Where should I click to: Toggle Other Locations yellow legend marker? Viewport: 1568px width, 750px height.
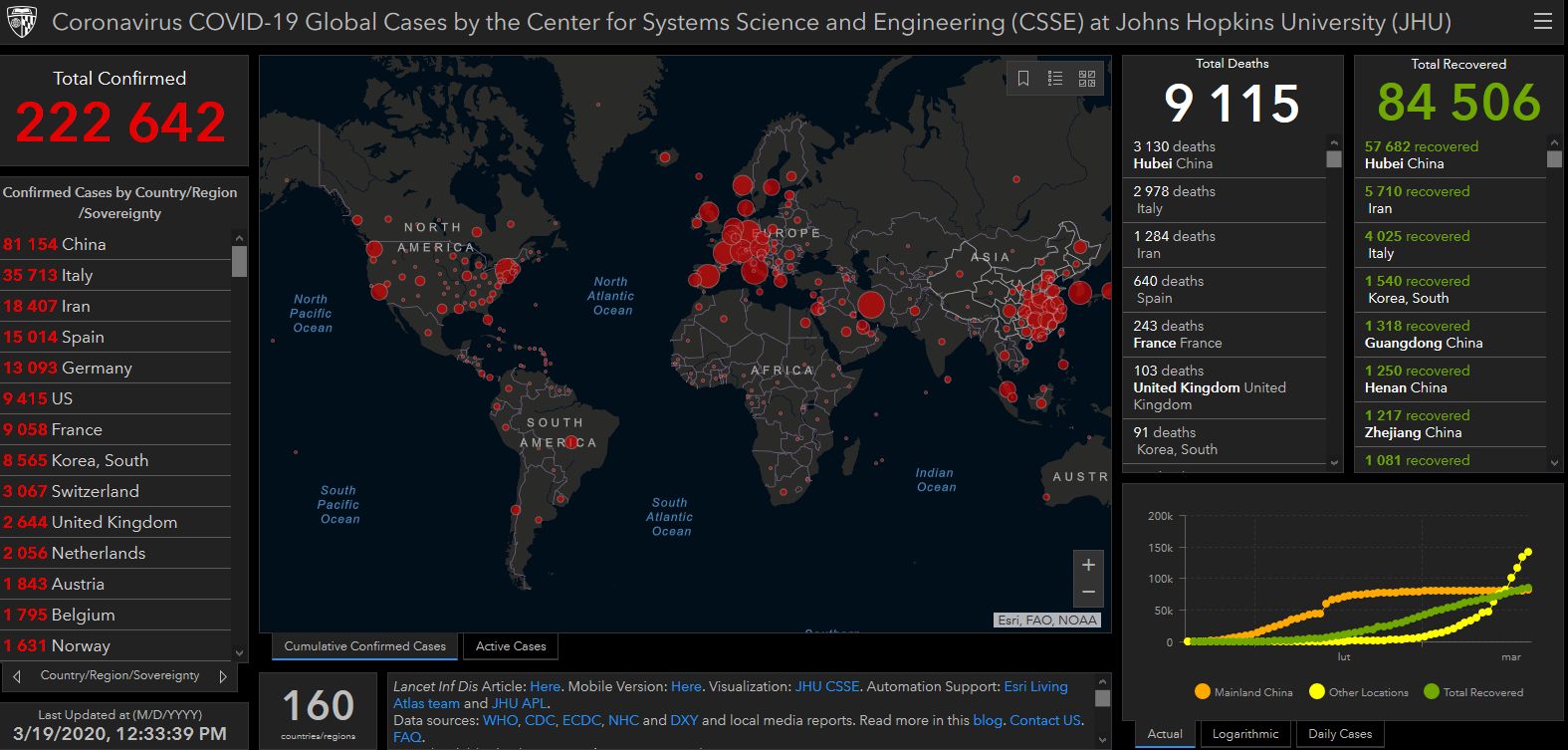coord(1317,691)
